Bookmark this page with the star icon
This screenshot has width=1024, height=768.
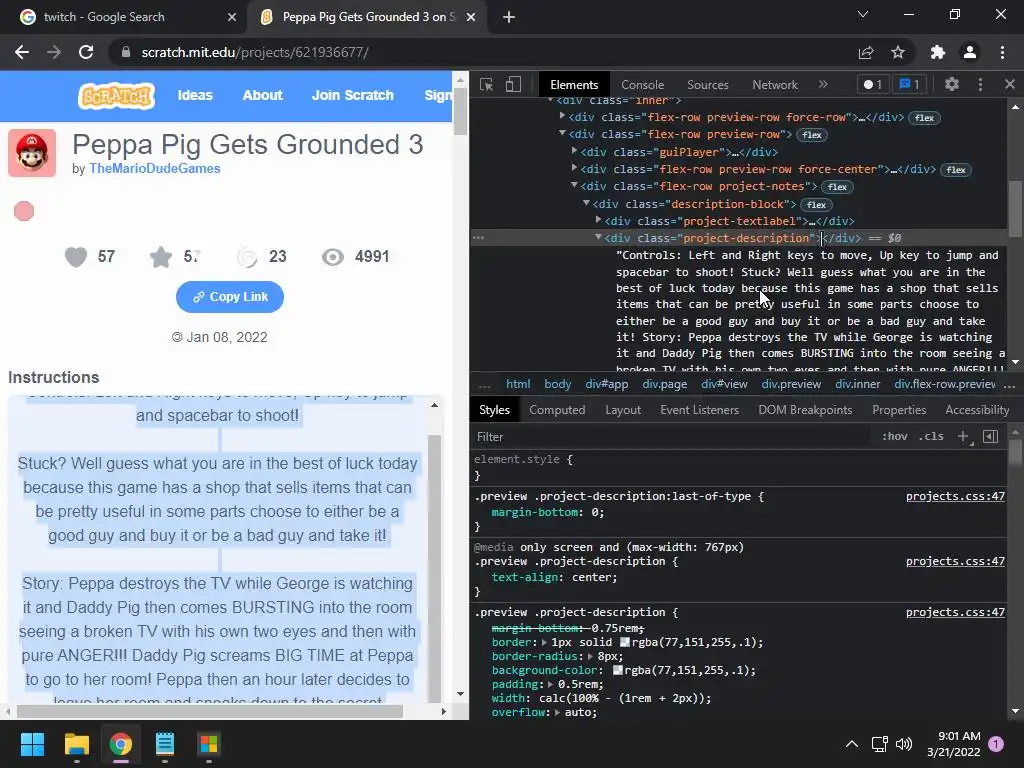(x=898, y=52)
